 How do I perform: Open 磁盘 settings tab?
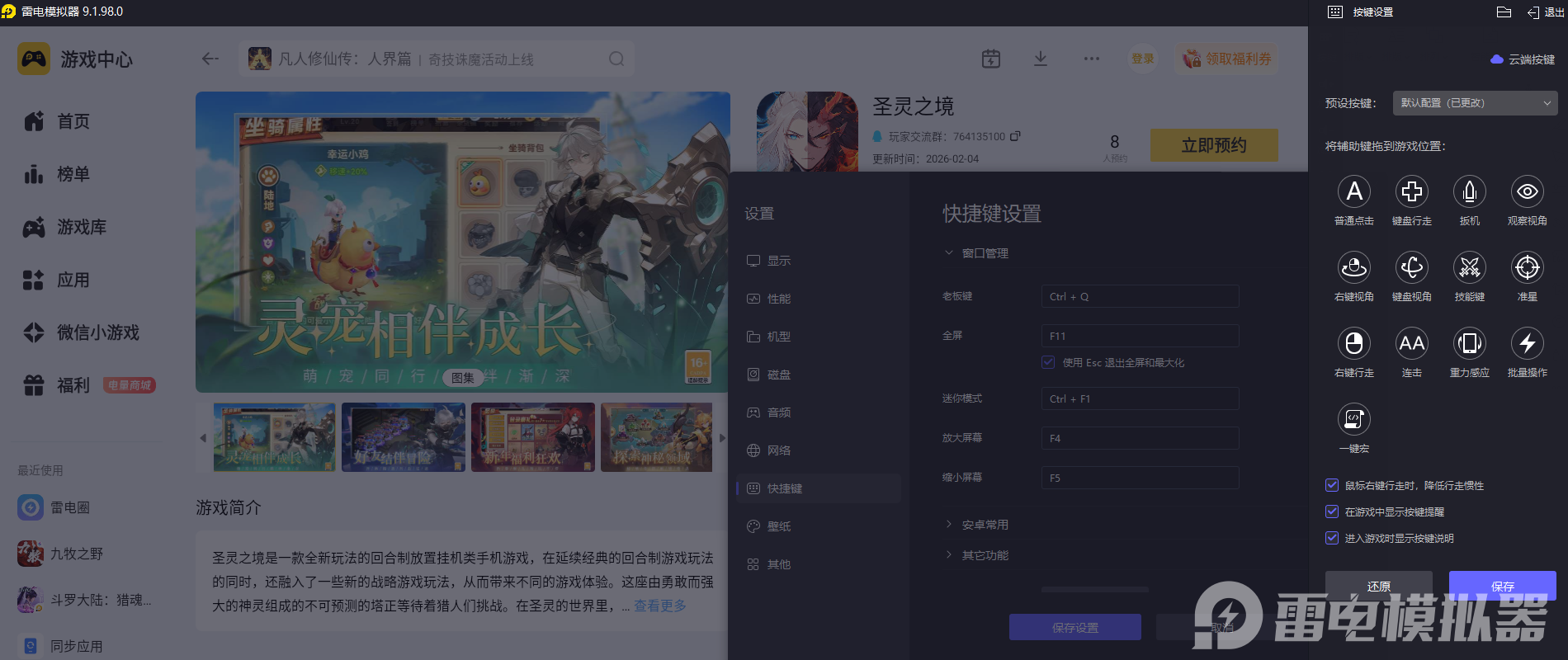[819, 375]
